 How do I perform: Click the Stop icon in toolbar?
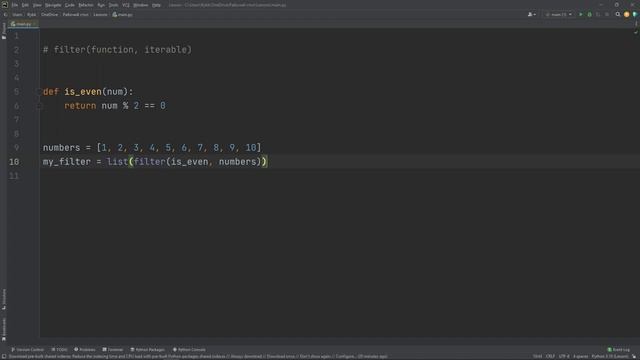[x=607, y=15]
